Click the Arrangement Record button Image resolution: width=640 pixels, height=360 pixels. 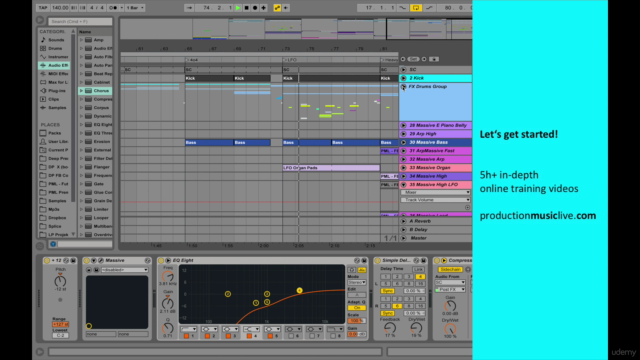tap(255, 8)
